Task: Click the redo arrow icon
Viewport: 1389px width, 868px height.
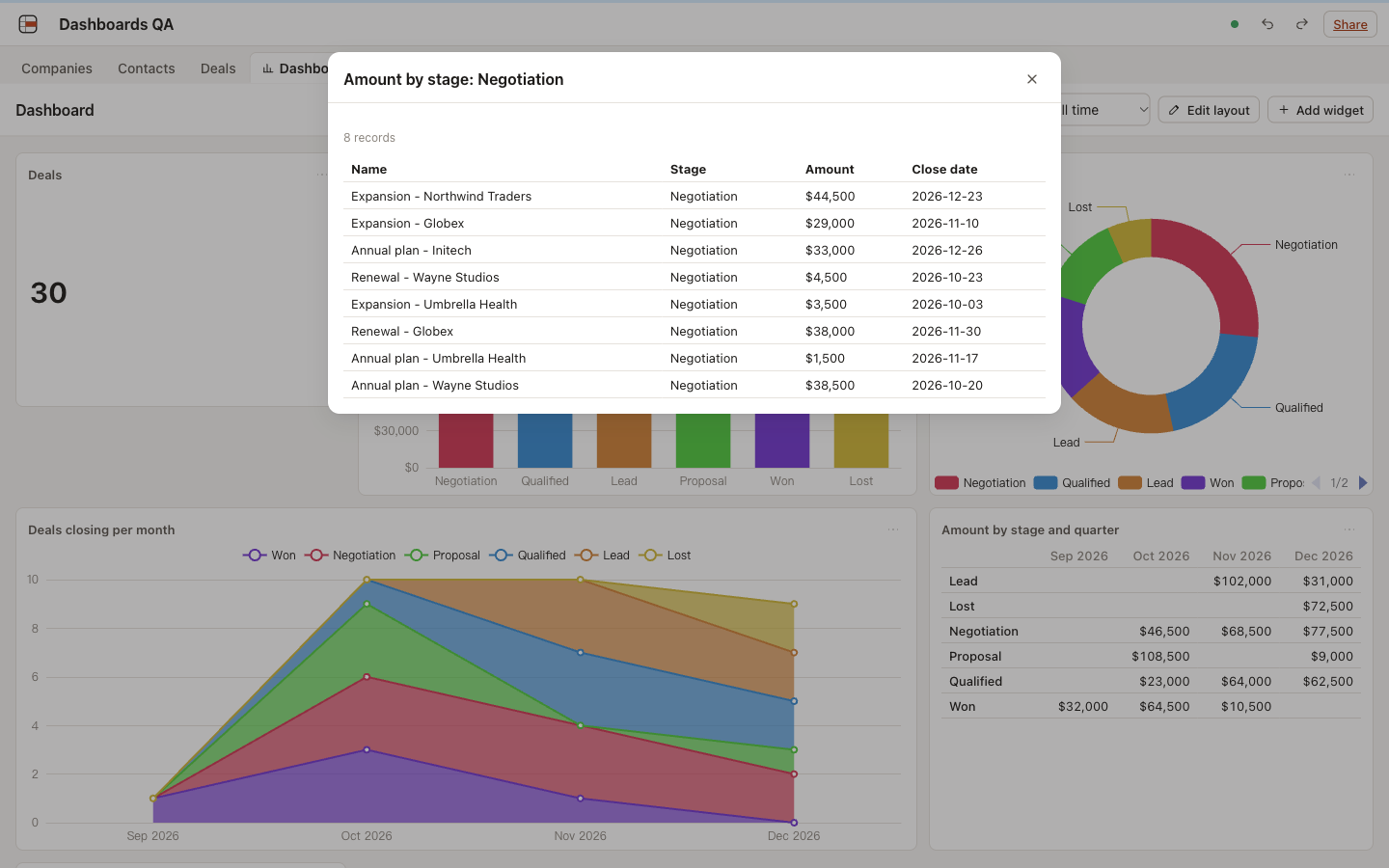Action: coord(1302,24)
